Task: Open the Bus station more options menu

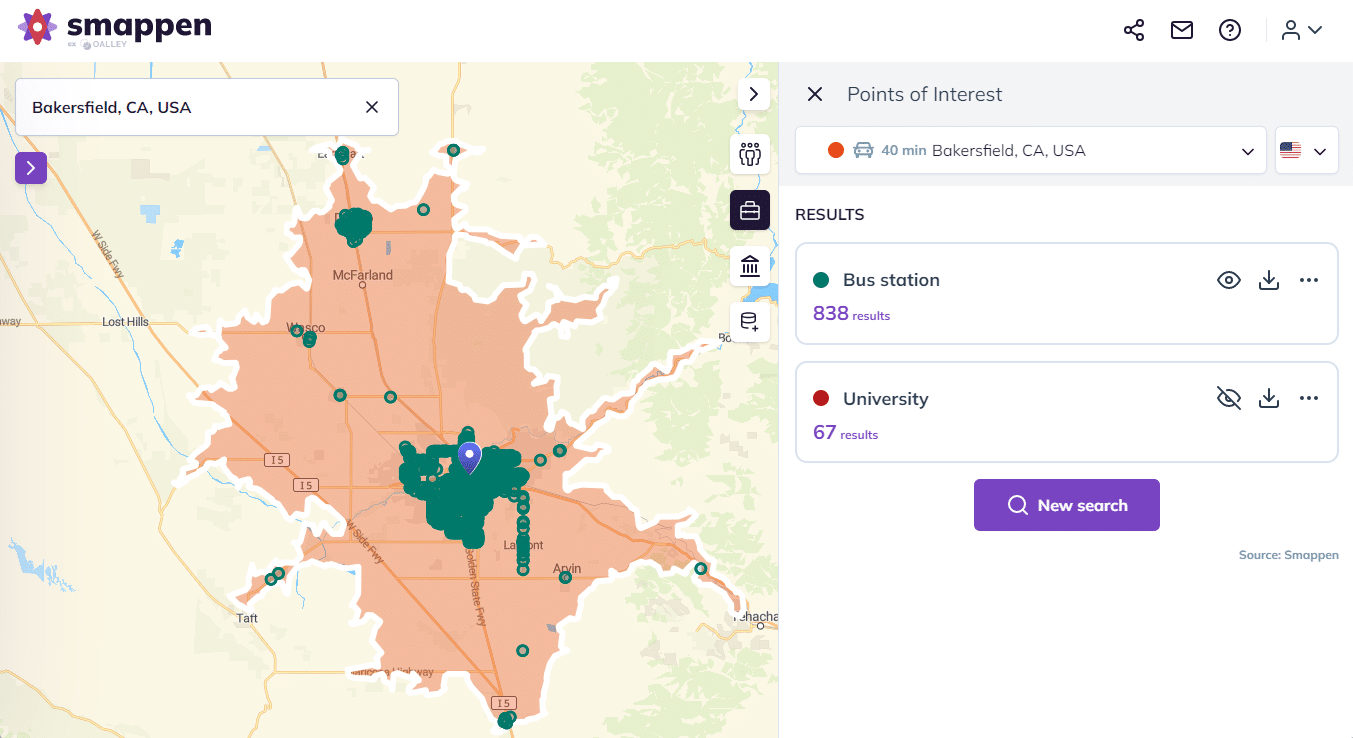Action: pyautogui.click(x=1309, y=280)
